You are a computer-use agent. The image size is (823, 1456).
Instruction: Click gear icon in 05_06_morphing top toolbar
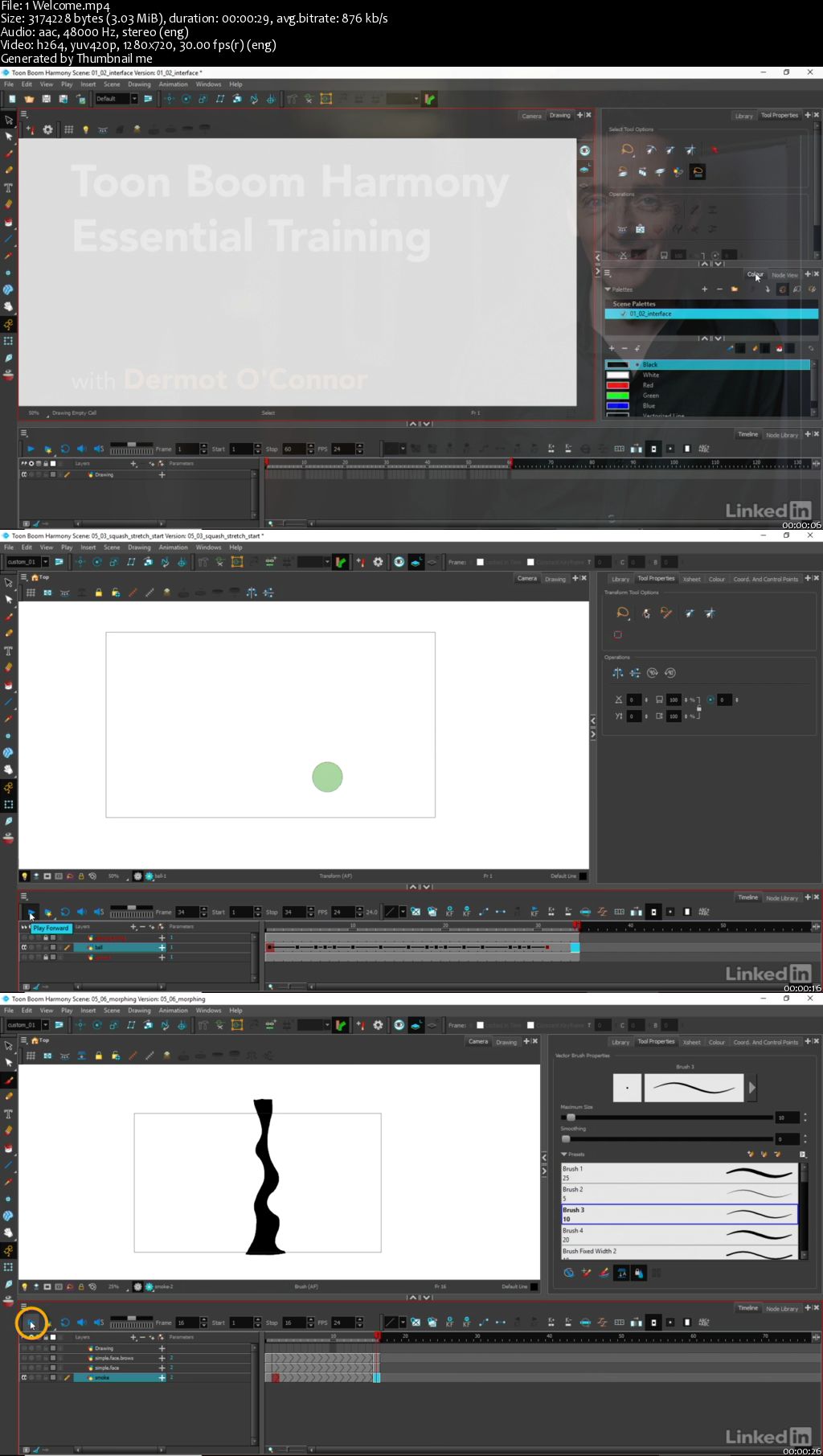tap(378, 1025)
